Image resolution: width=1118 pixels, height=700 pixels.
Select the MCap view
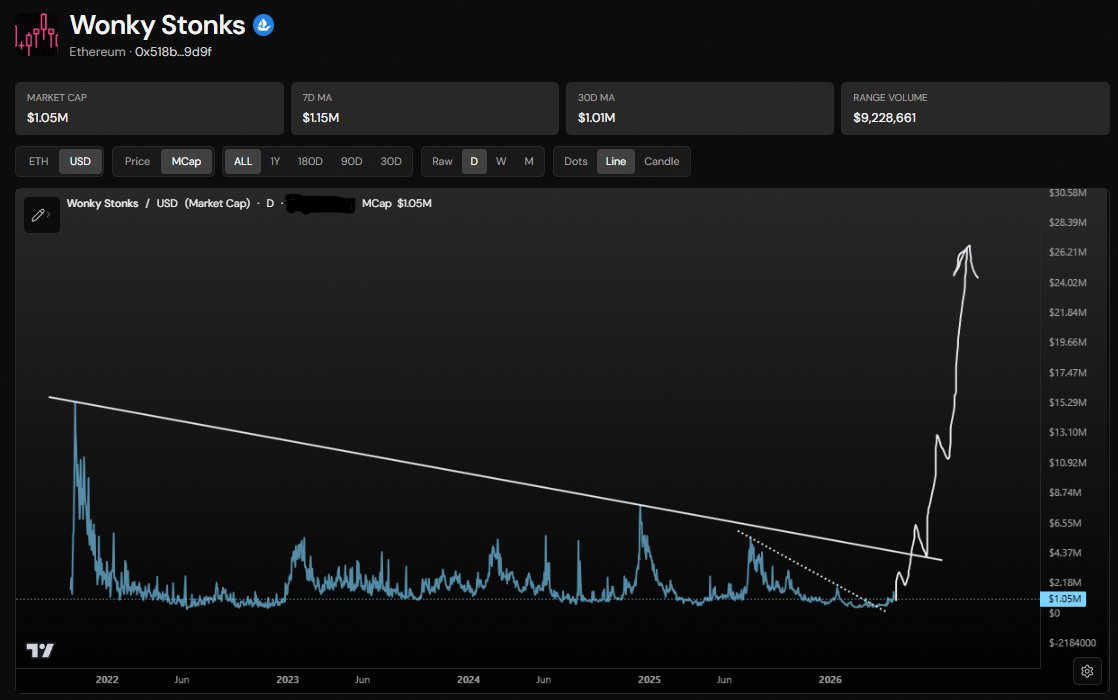coord(186,161)
